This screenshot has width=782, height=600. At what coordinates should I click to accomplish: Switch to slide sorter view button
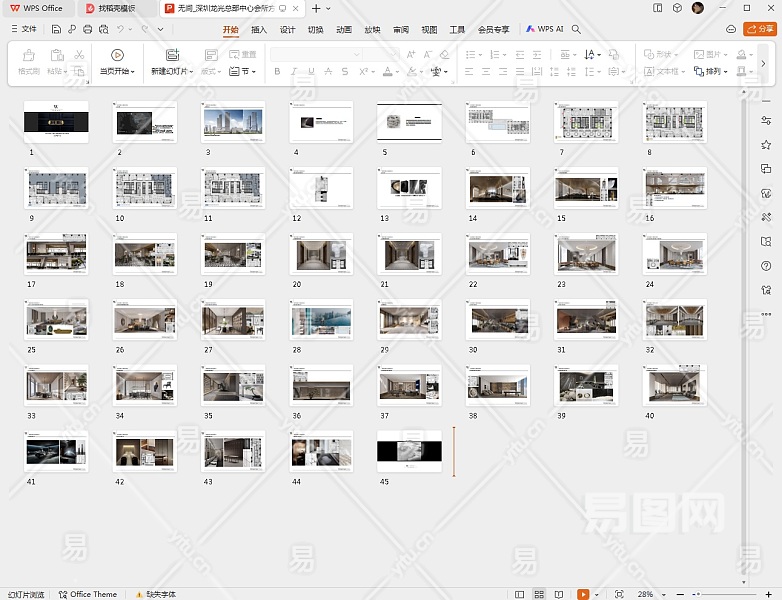tap(539, 594)
